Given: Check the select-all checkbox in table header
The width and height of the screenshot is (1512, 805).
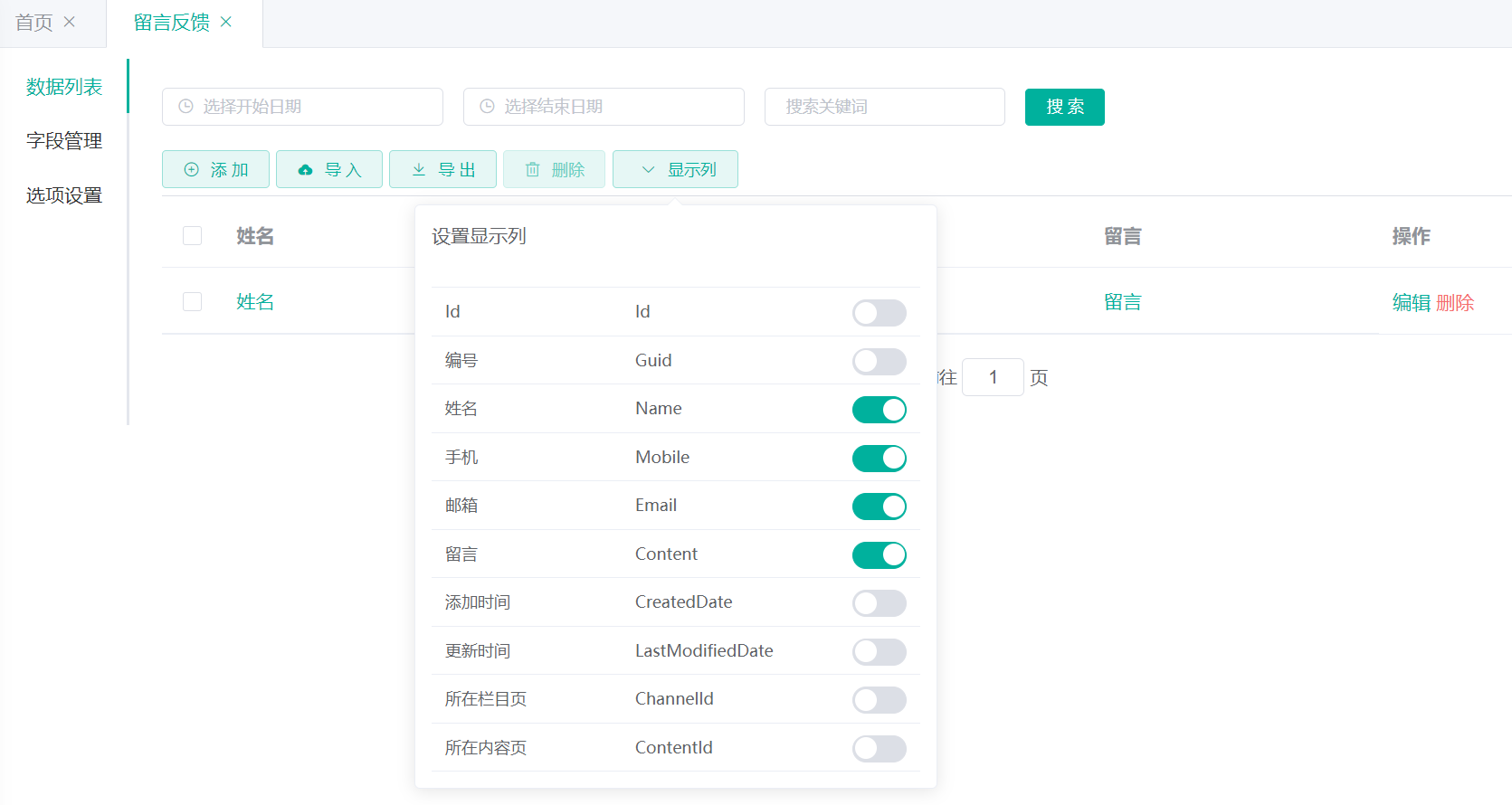Looking at the screenshot, I should [x=193, y=236].
